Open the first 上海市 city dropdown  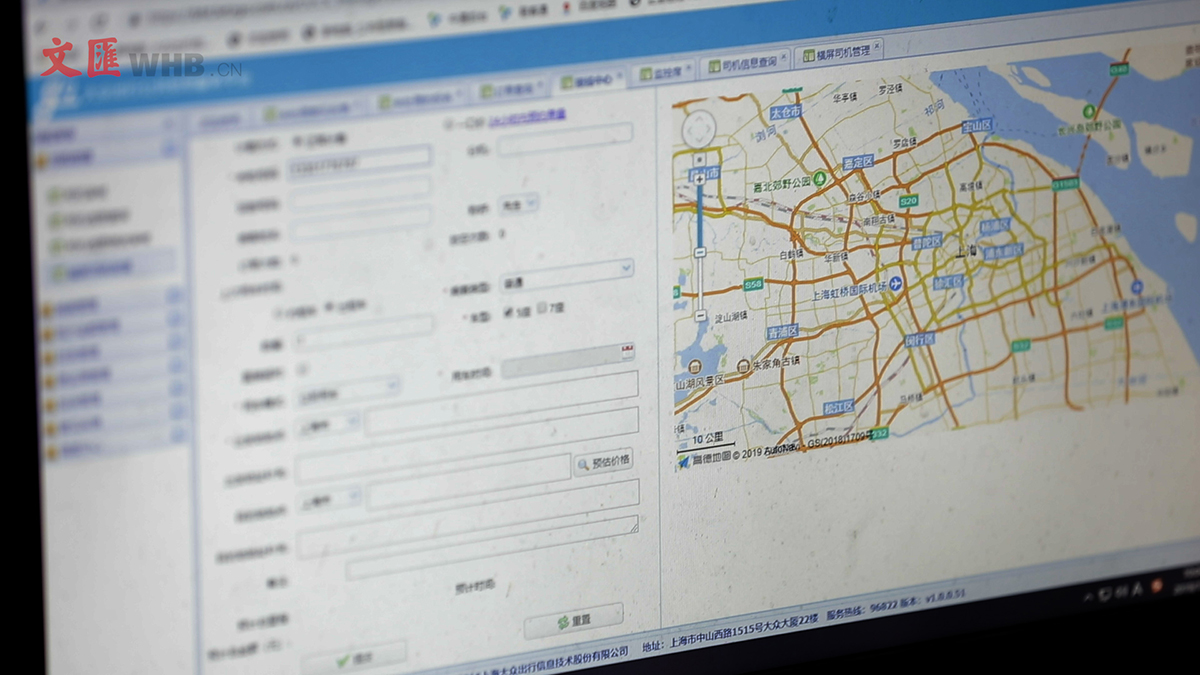click(327, 423)
